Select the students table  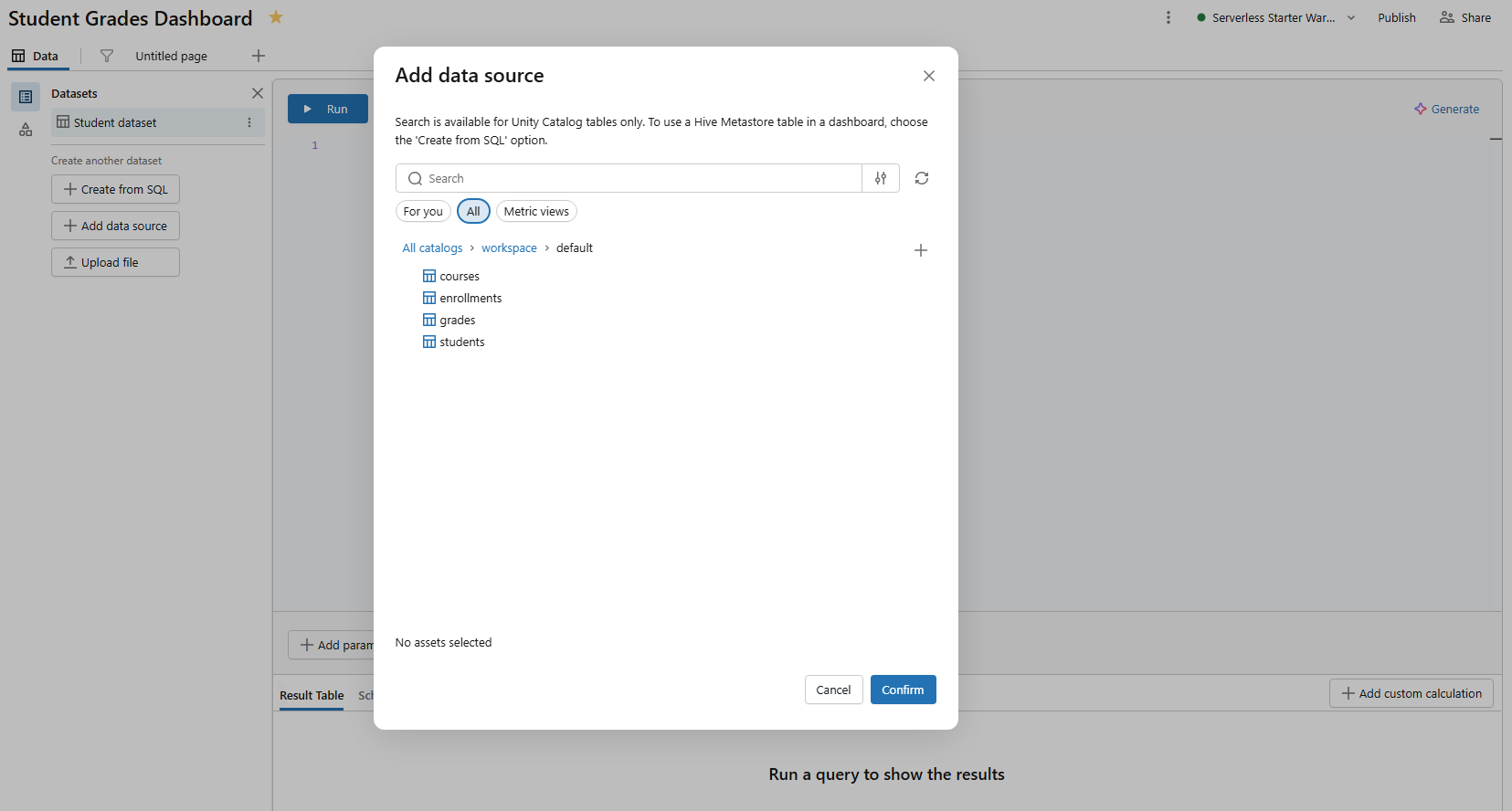[454, 342]
